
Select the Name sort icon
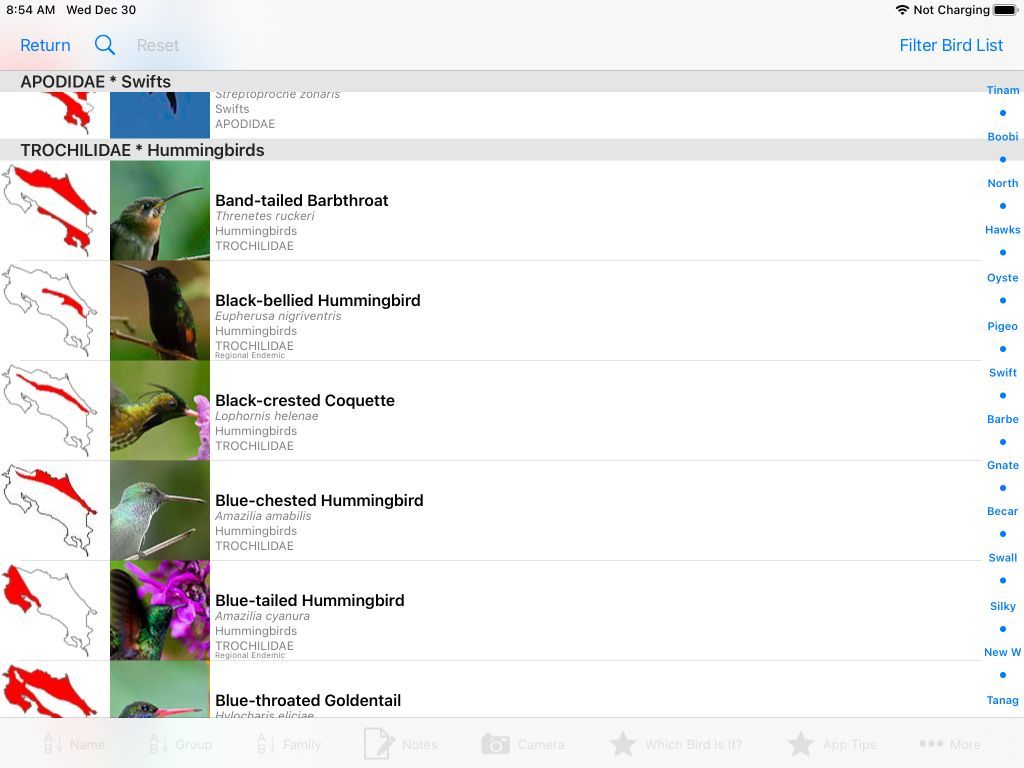pos(73,744)
